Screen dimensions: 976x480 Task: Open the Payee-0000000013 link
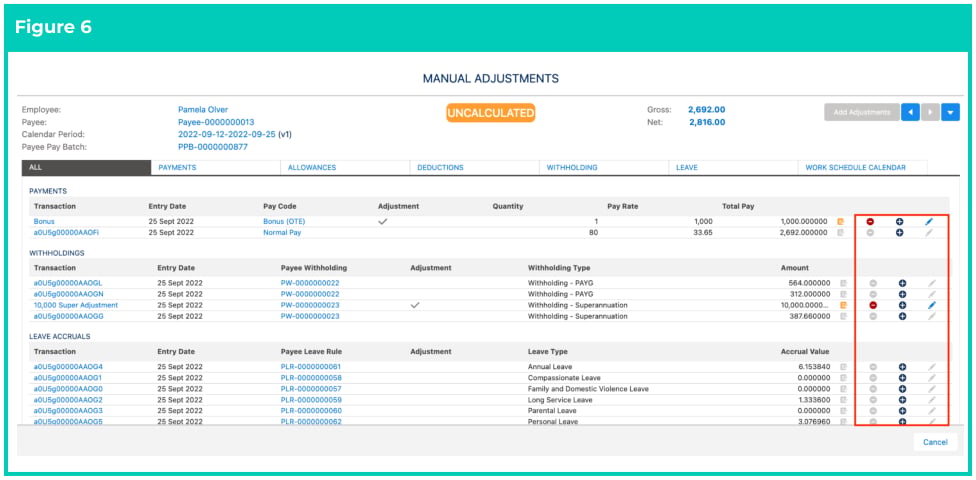coord(216,122)
